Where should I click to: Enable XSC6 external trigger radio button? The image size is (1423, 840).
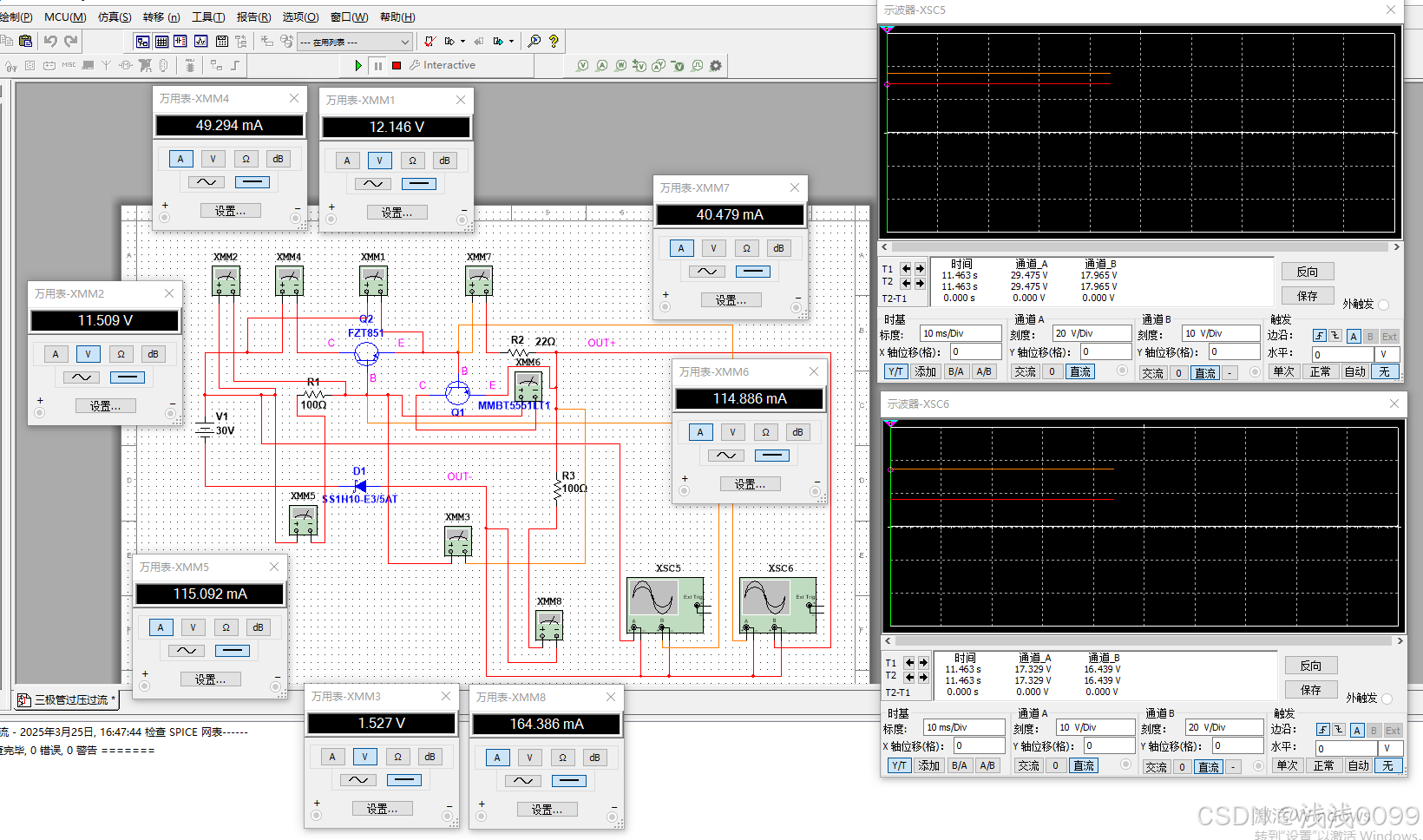click(x=1387, y=699)
